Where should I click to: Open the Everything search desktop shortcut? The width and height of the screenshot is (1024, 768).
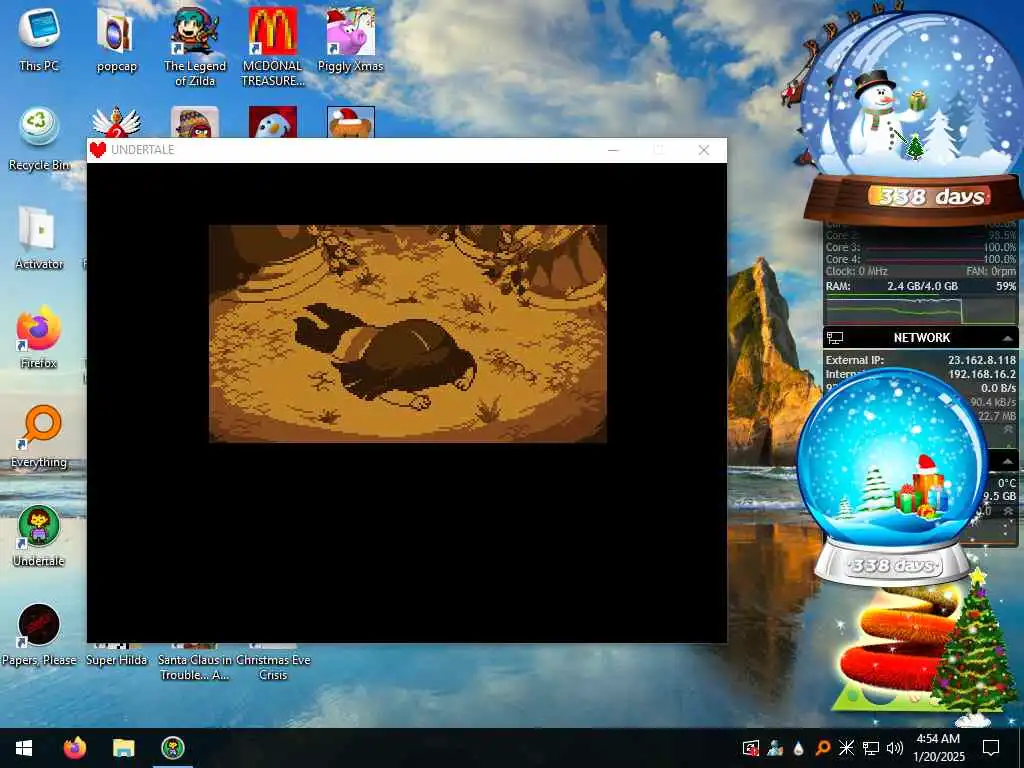[x=39, y=436]
